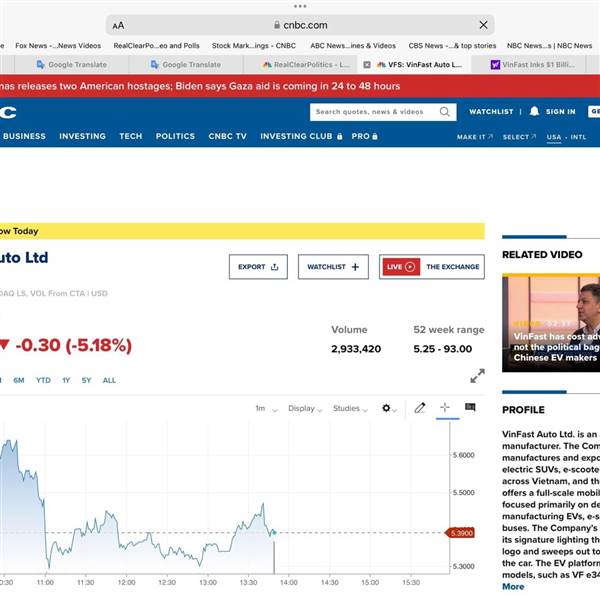Open Fox News bookmark
This screenshot has width=600, height=600.
(58, 46)
